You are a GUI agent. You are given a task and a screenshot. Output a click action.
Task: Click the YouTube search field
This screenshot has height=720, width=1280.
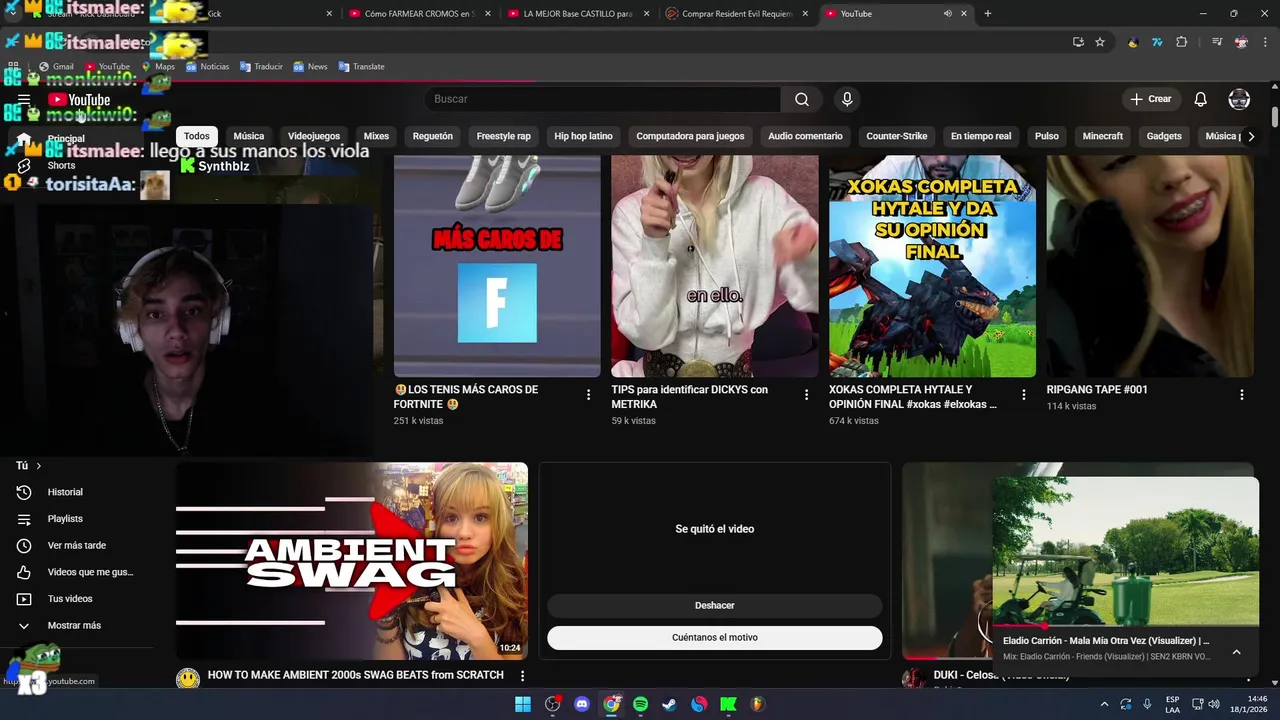(x=602, y=99)
